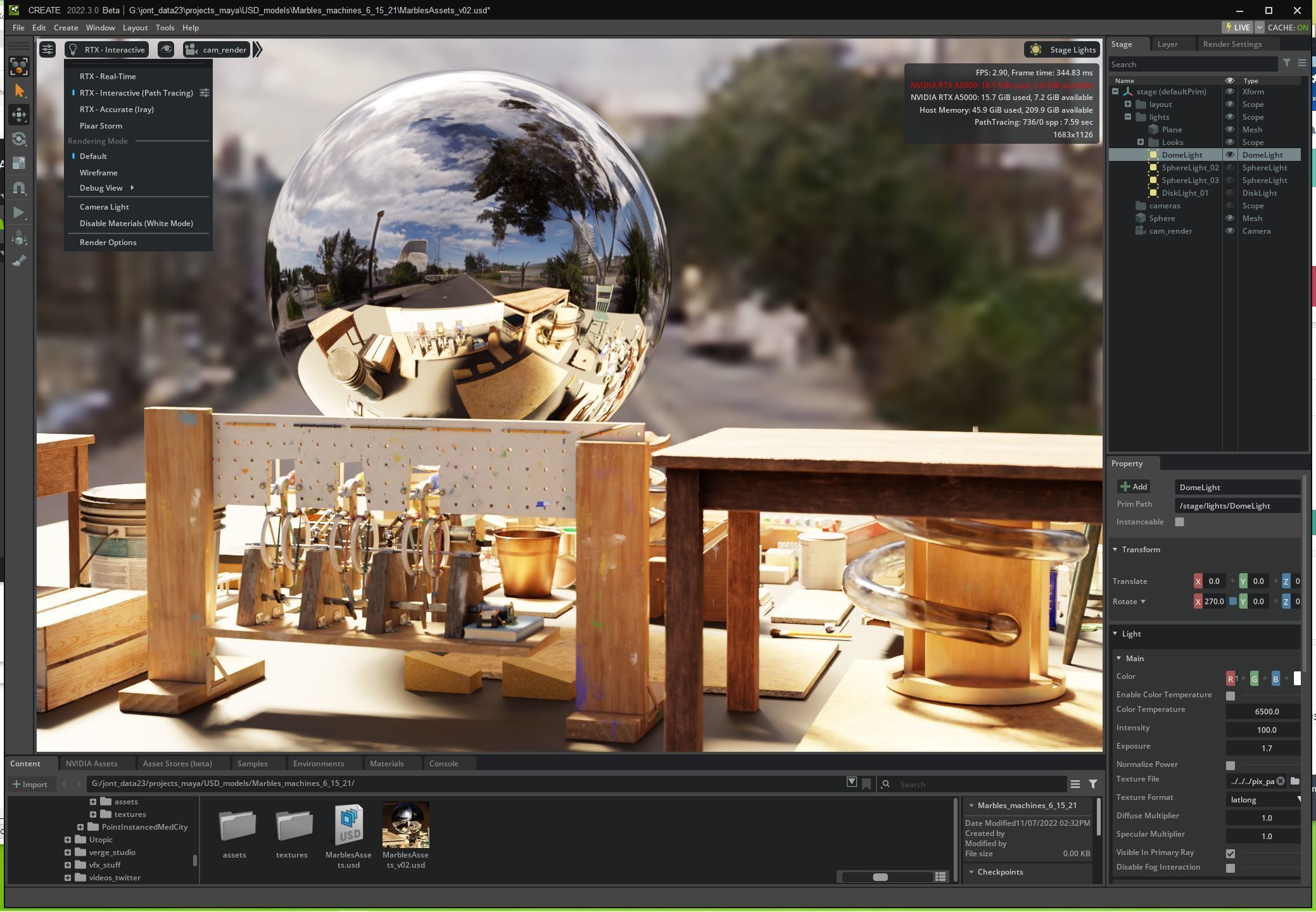
Task: Click the light Color white swatch
Action: tap(1296, 678)
